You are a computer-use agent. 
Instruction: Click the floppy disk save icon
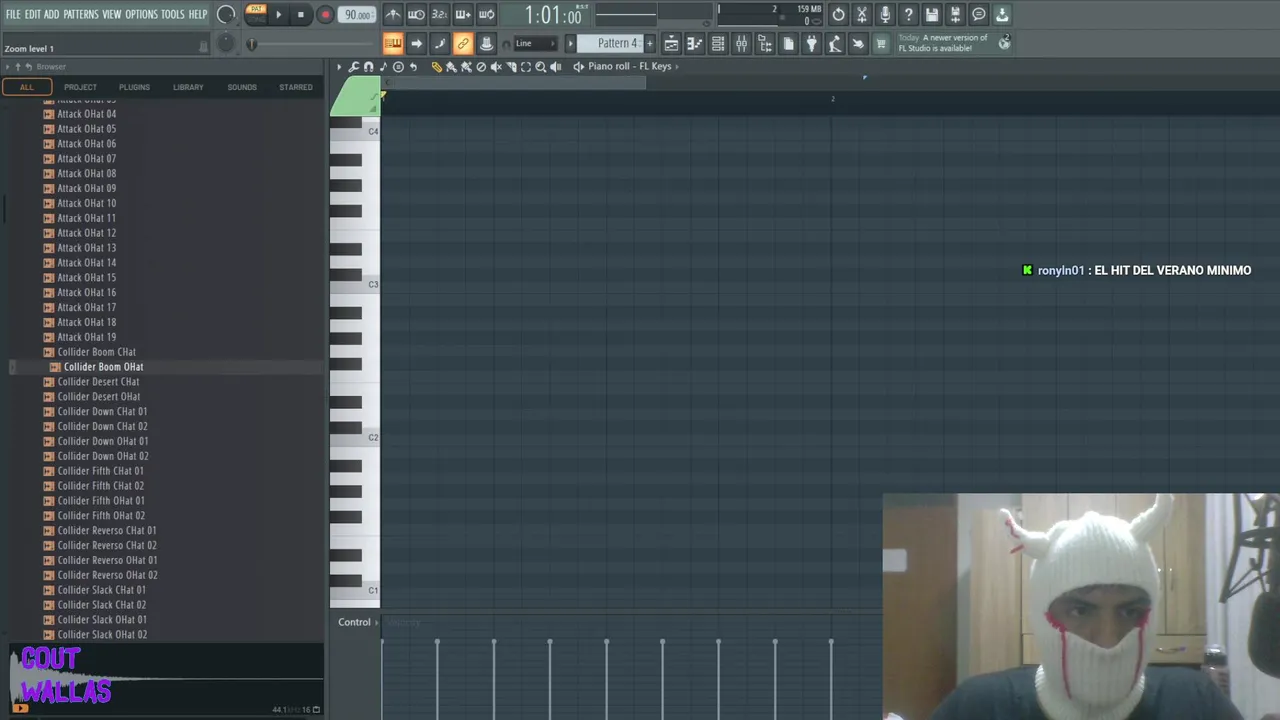tap(932, 15)
